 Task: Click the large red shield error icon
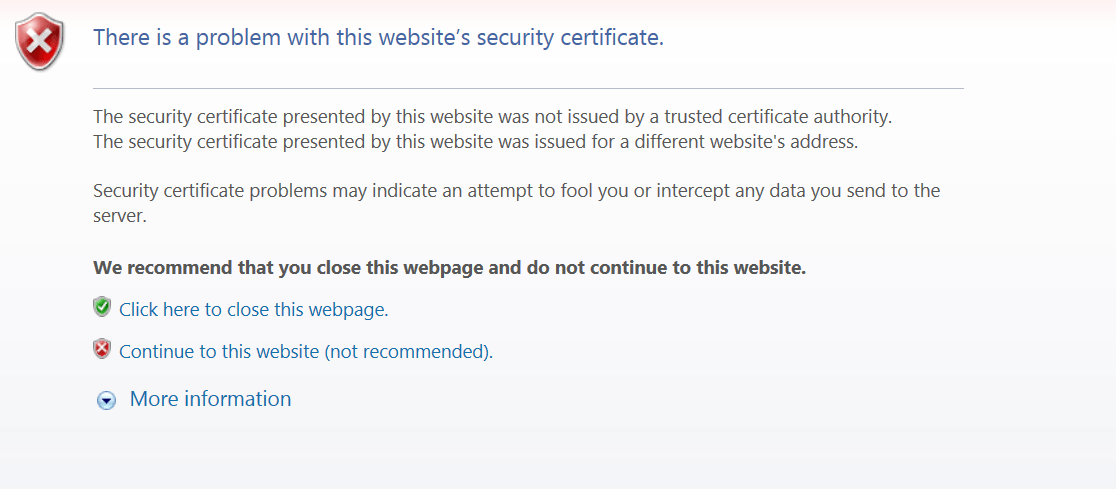click(x=39, y=42)
